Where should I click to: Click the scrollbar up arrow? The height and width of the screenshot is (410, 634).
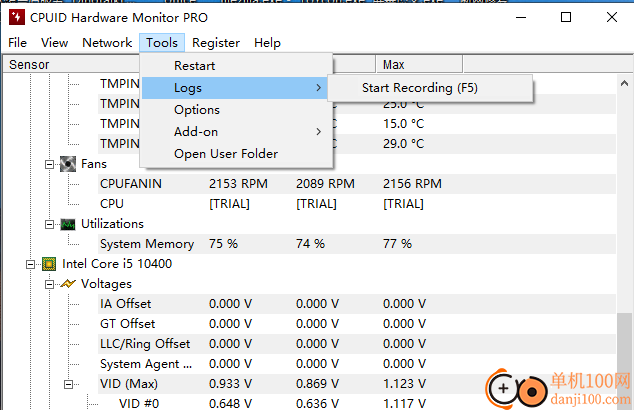[624, 83]
